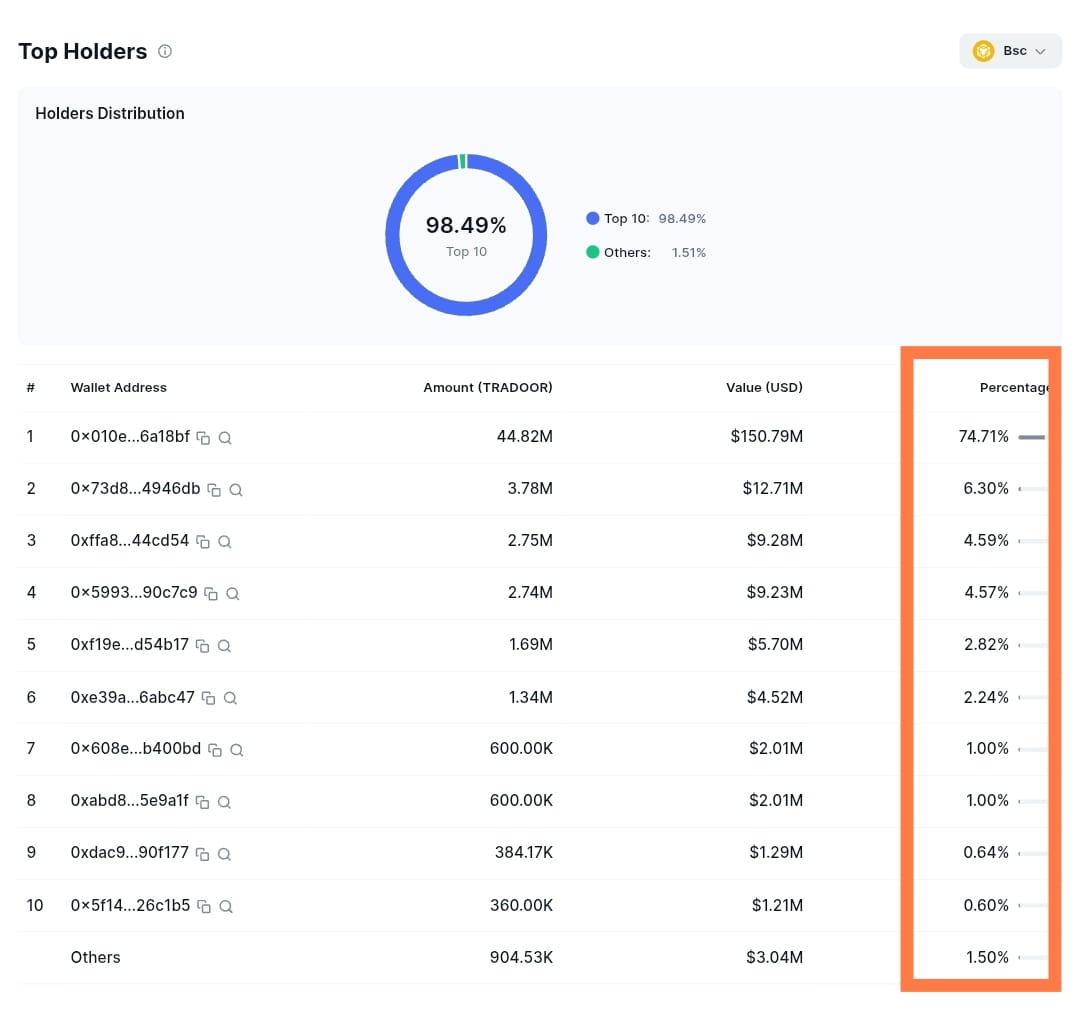This screenshot has width=1080, height=1024.
Task: Toggle the Top 10 legend dot
Action: coord(592,218)
